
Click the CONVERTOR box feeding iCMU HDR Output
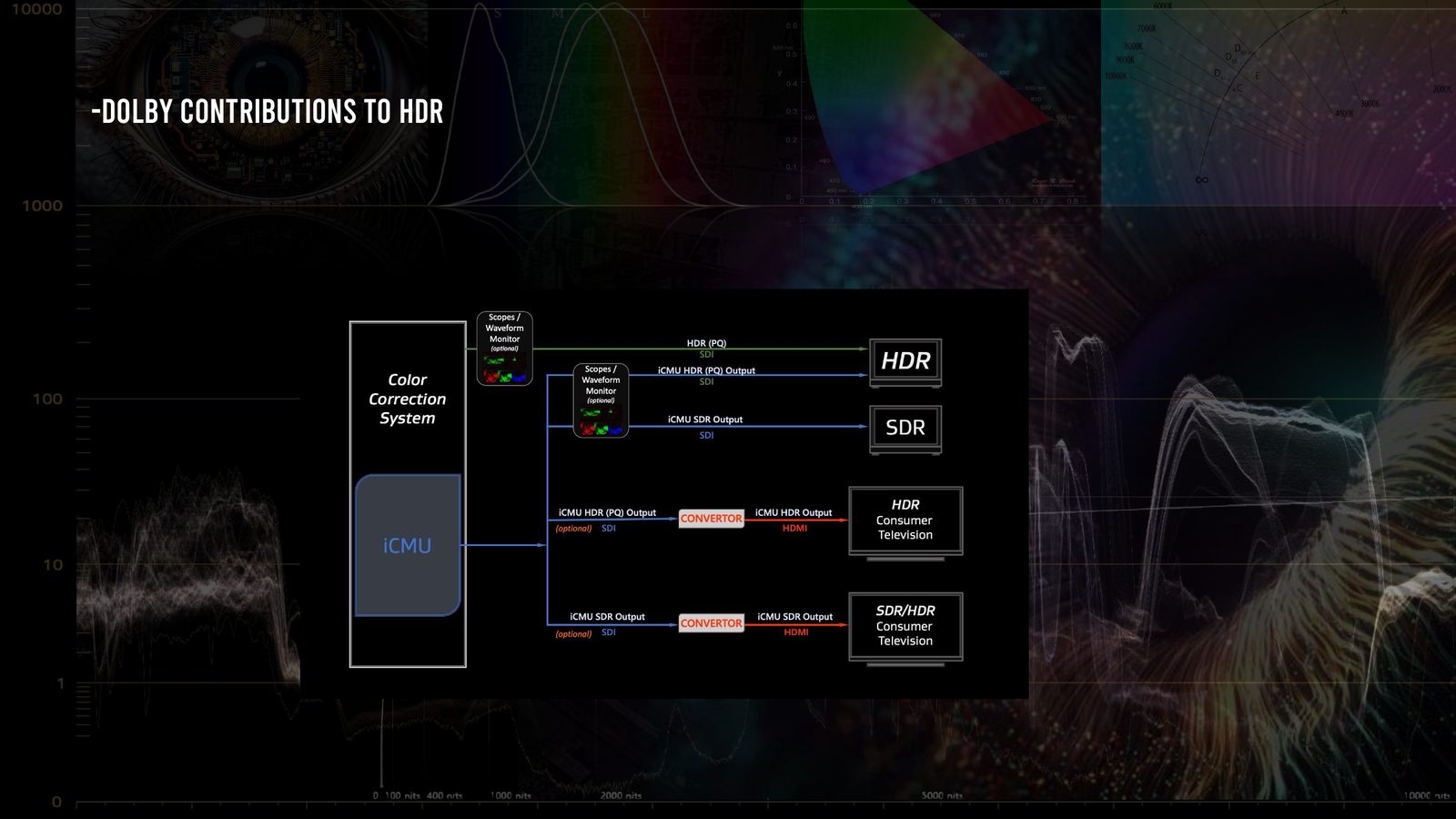click(712, 519)
